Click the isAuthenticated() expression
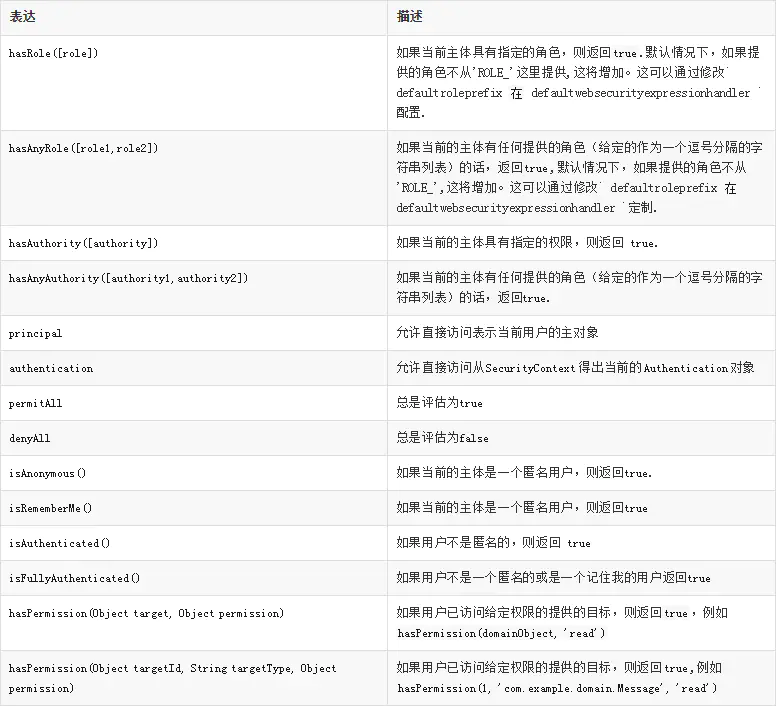 [x=59, y=543]
